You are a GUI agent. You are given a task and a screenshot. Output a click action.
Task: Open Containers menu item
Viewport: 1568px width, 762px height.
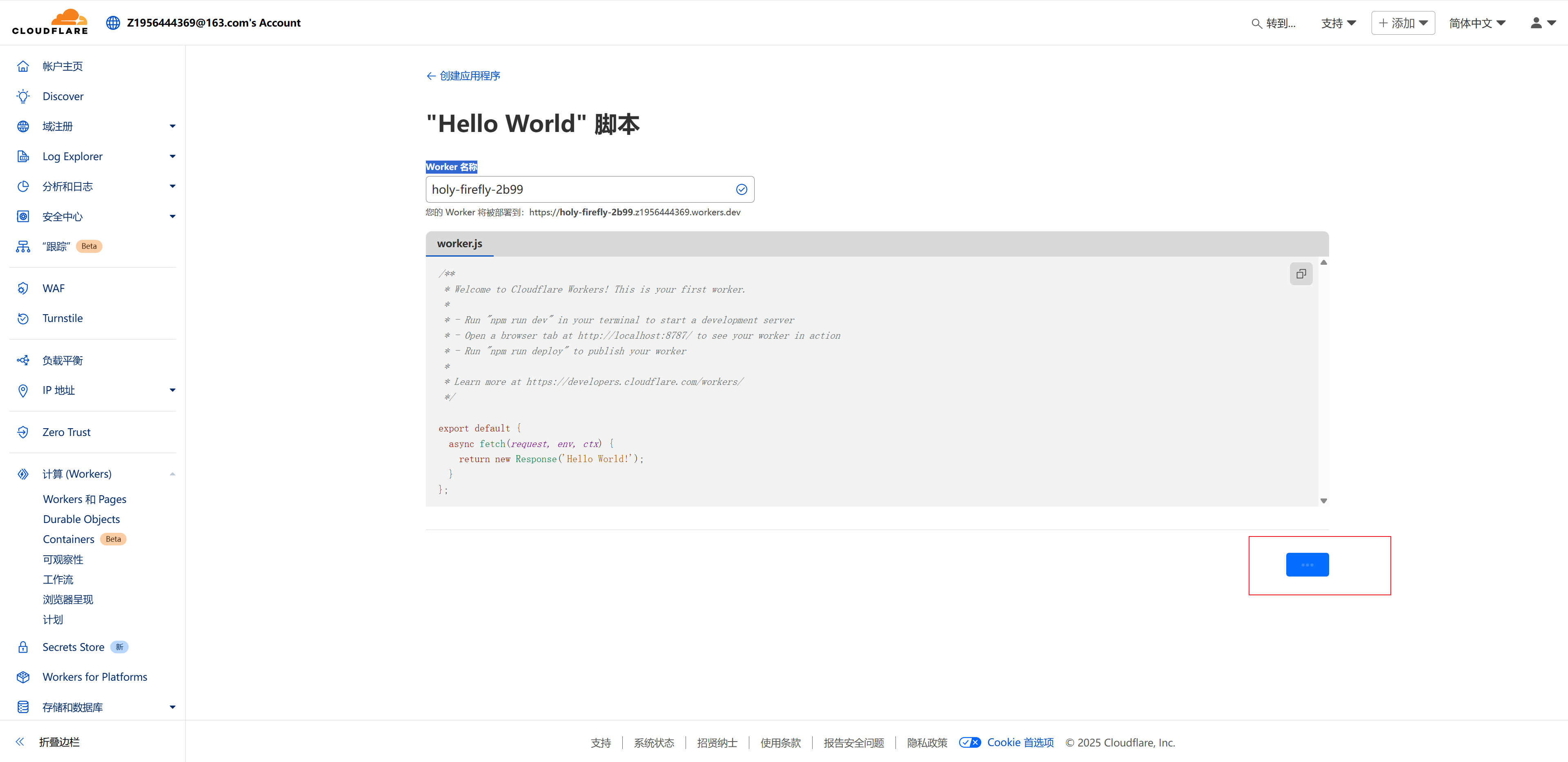point(69,540)
